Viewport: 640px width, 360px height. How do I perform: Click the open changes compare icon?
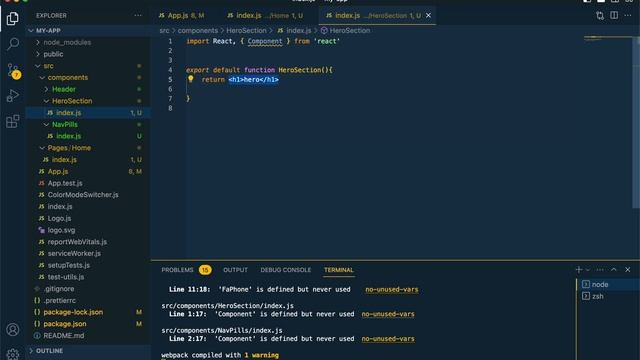600,16
